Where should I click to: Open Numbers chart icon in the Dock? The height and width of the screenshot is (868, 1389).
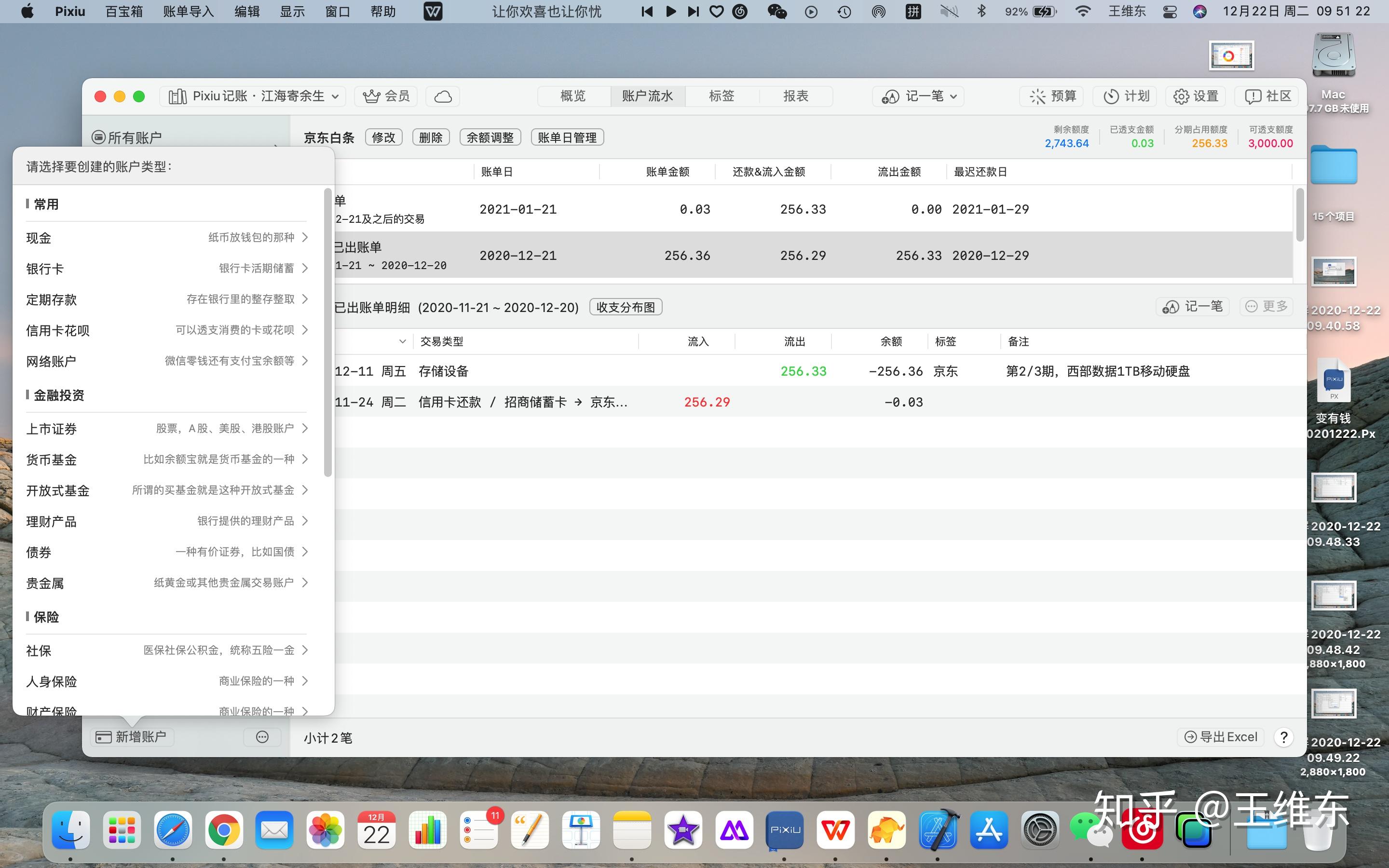(x=428, y=830)
